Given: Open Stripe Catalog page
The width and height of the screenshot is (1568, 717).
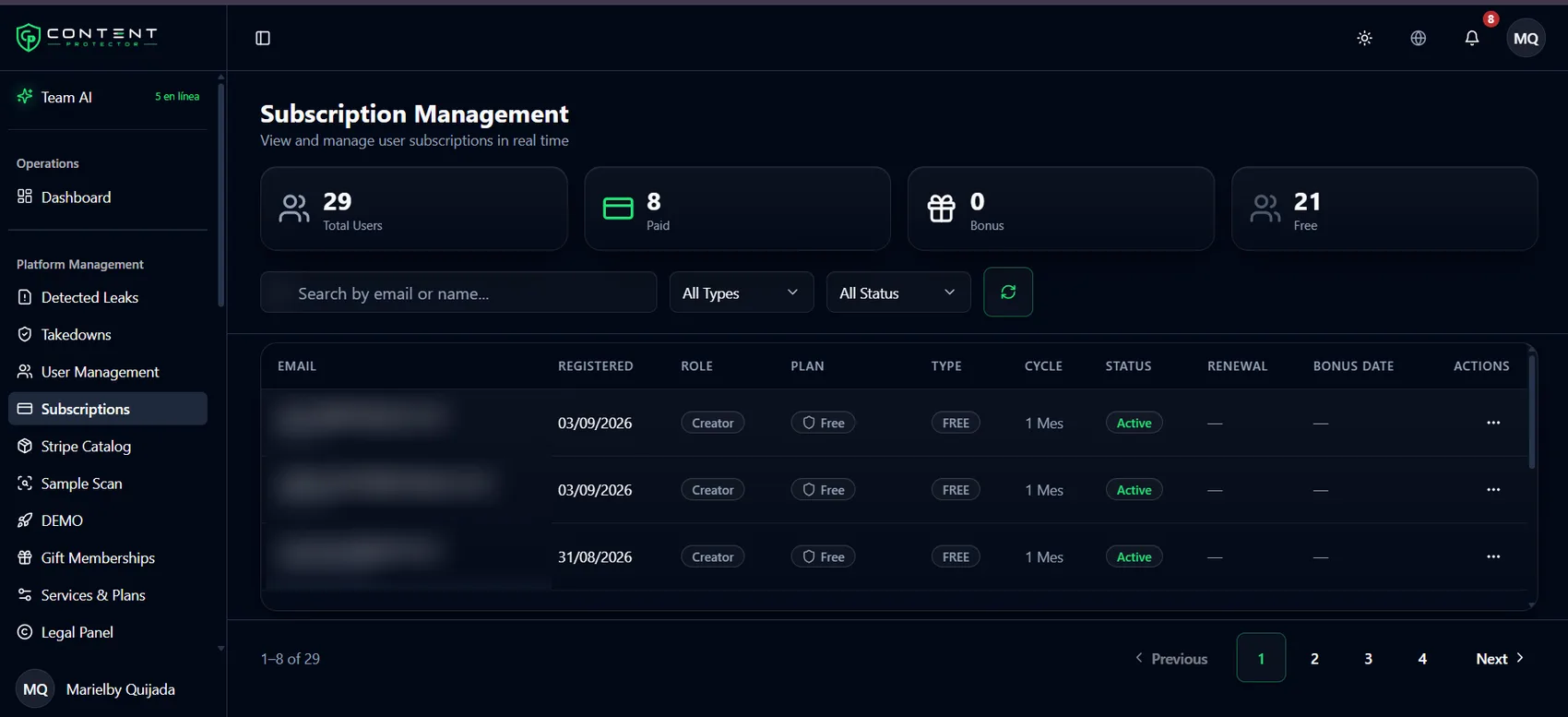Looking at the screenshot, I should click(108, 446).
